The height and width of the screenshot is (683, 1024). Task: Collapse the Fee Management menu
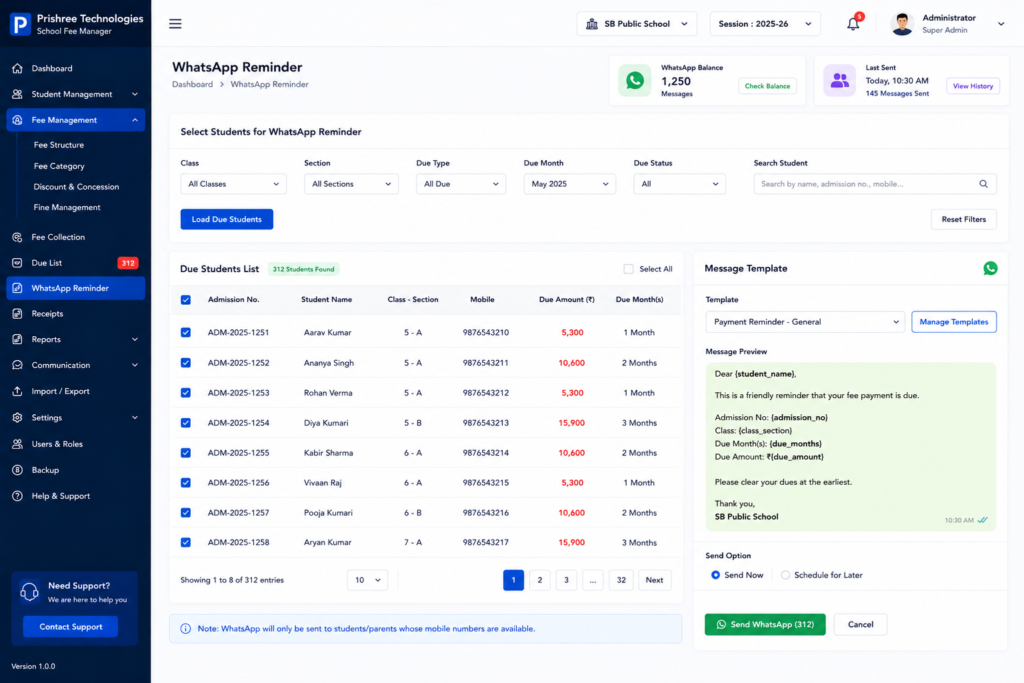pos(76,120)
